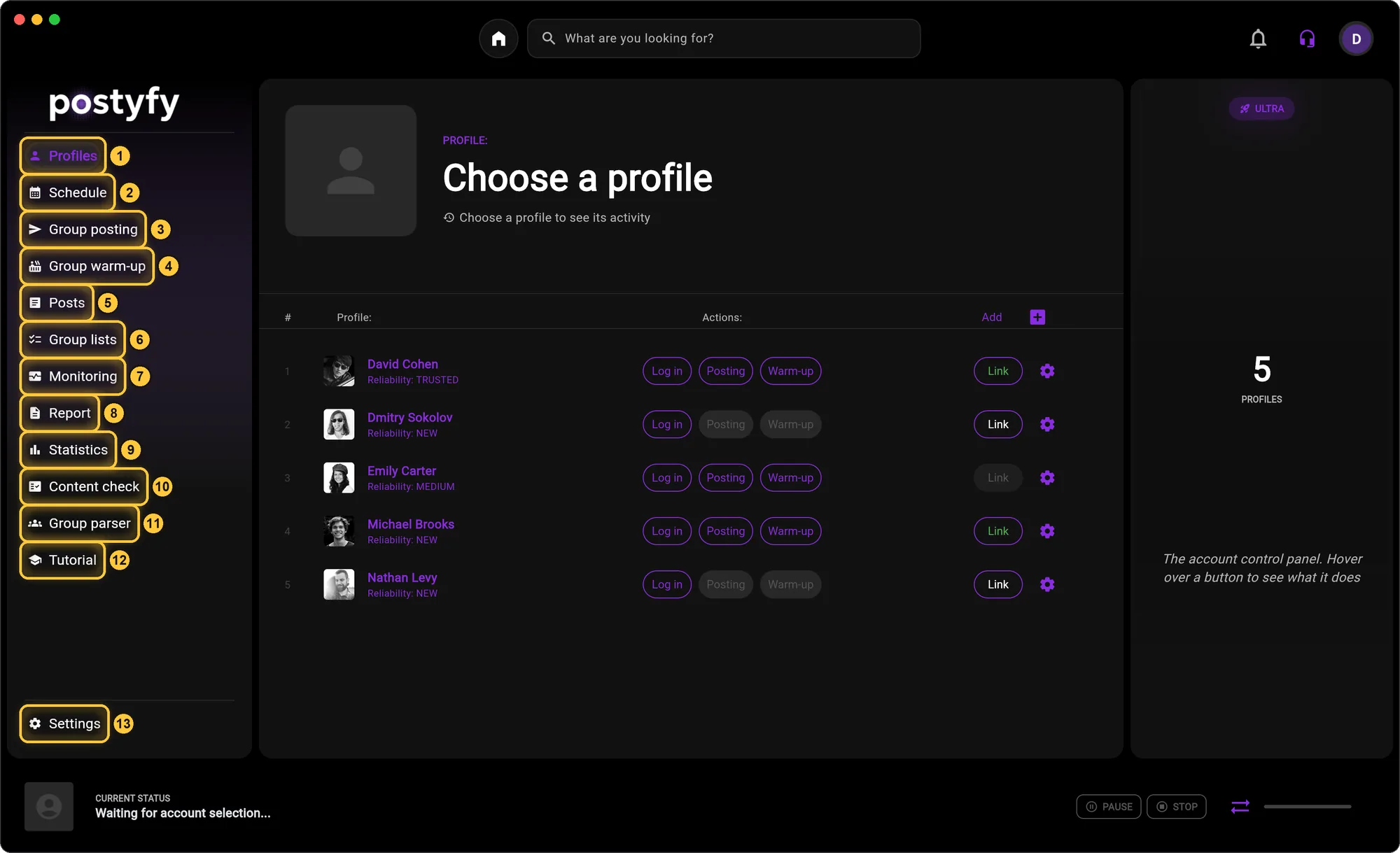Viewport: 1400px width, 853px height.
Task: Click the repeat arrows icon near the slider
Action: [x=1240, y=807]
